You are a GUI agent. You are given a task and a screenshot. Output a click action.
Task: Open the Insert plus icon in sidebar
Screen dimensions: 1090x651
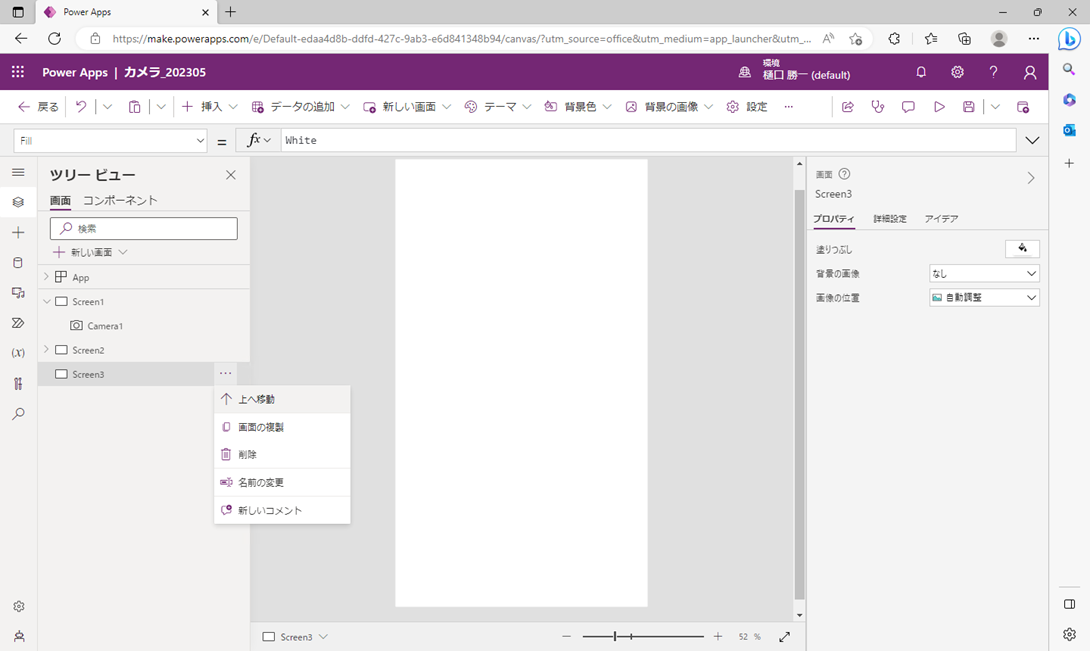[x=18, y=232]
